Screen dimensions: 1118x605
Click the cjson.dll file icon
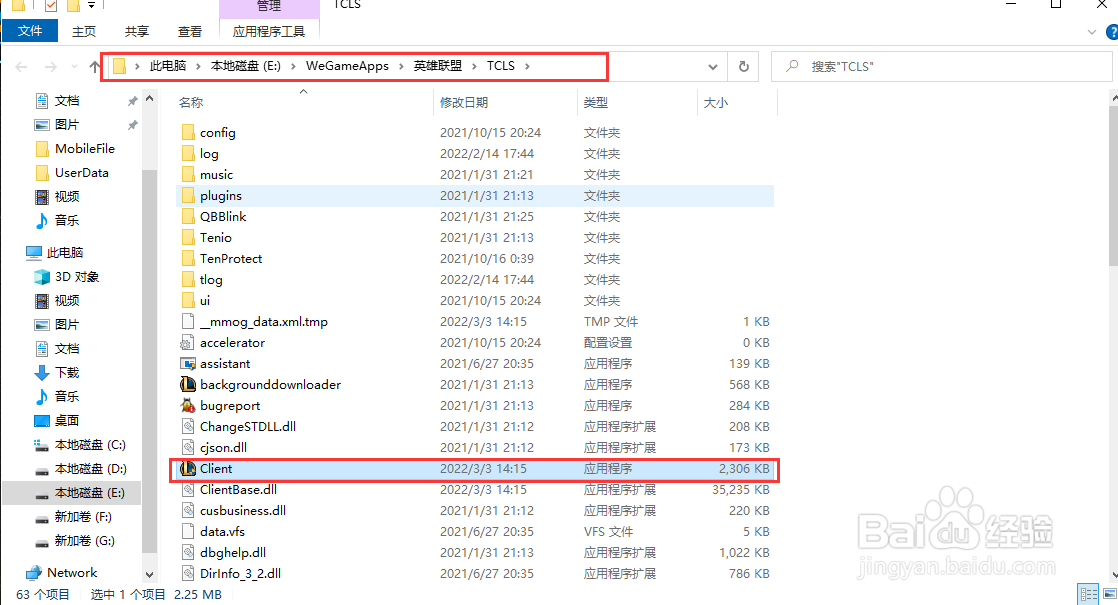coord(188,448)
